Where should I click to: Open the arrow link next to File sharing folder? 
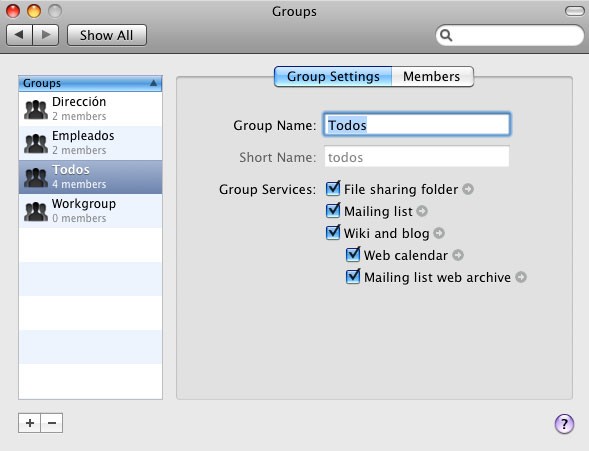point(468,189)
